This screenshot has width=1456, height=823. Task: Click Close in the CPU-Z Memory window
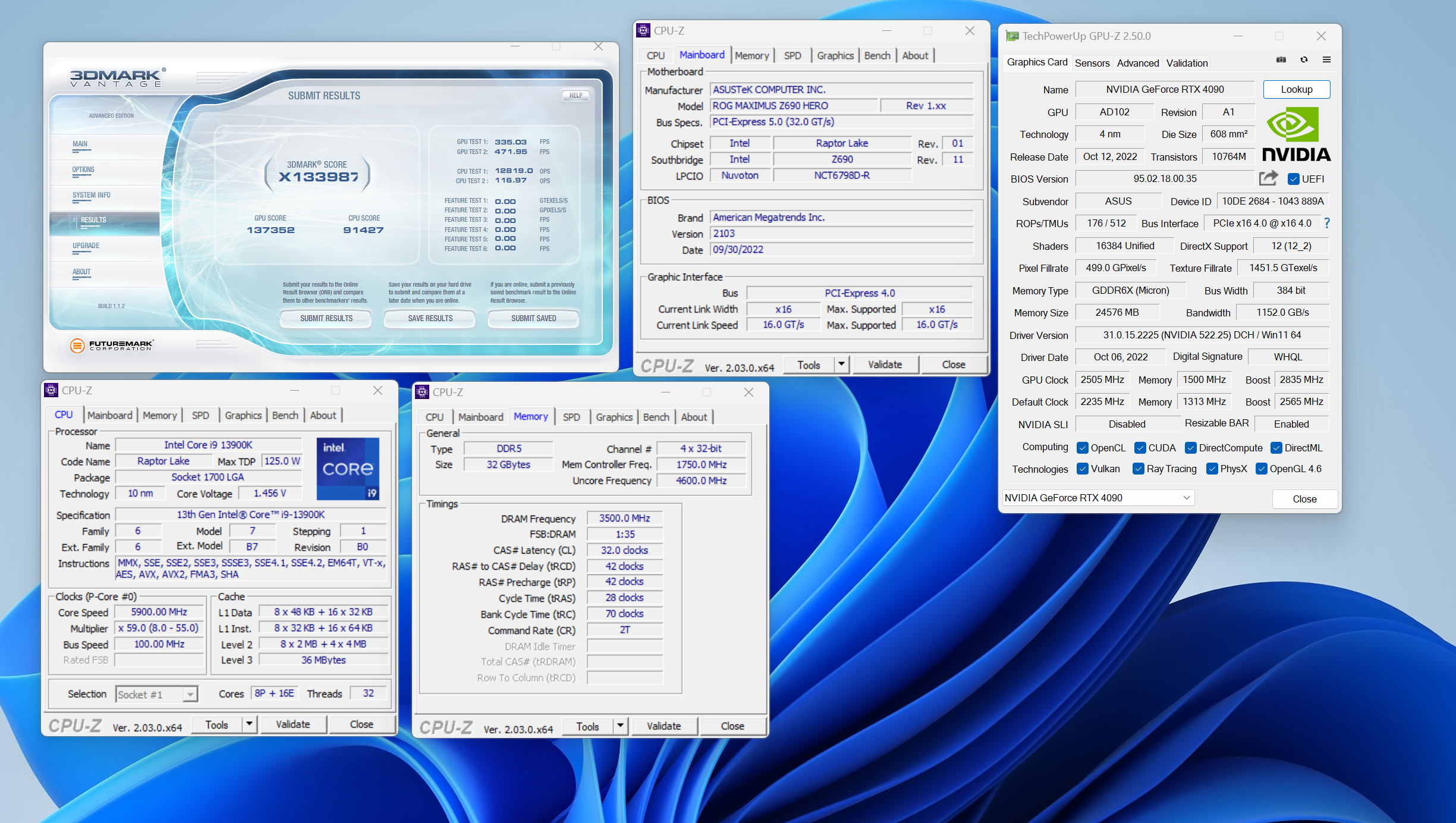pos(732,725)
